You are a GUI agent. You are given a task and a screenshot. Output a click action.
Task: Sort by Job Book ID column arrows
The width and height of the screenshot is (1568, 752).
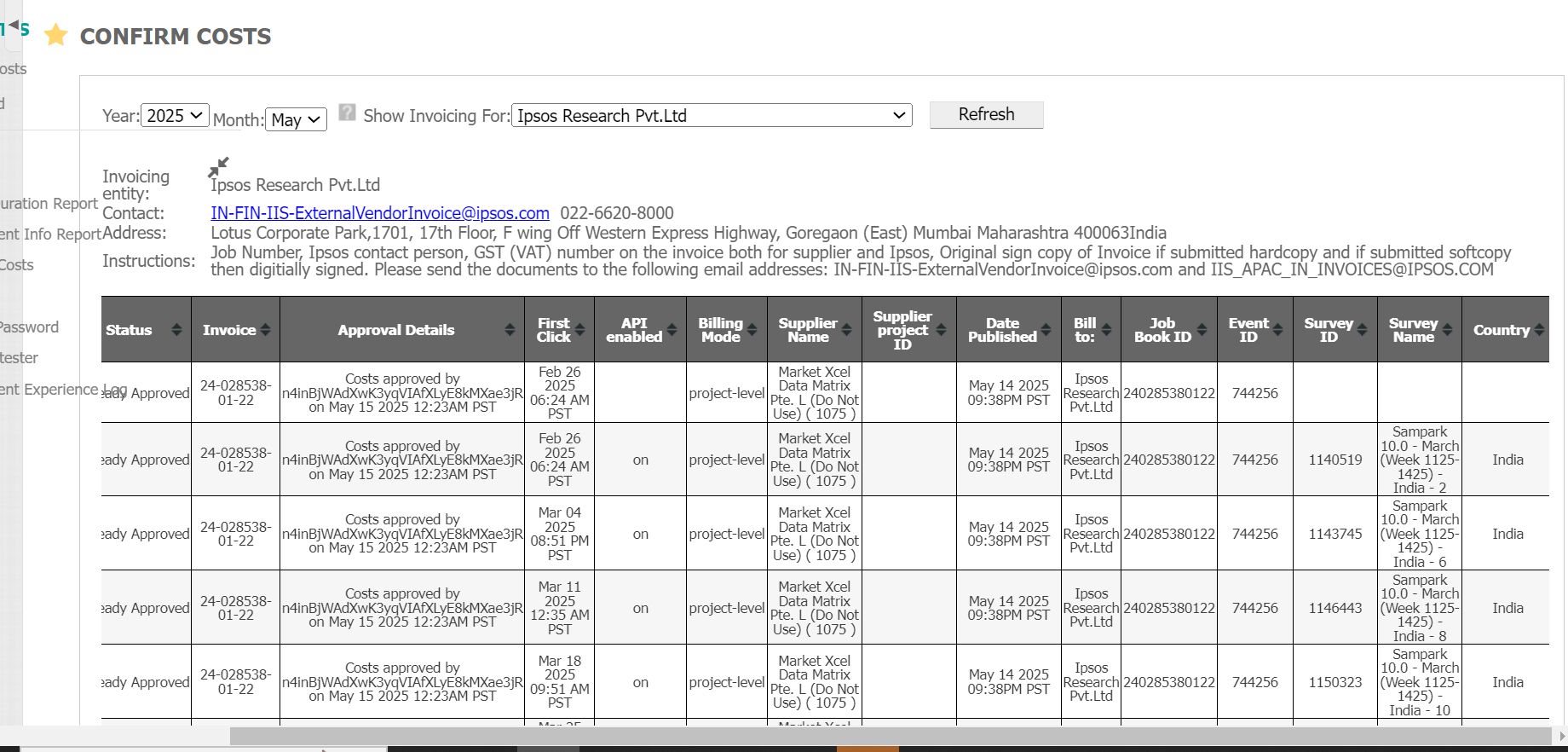pos(1202,330)
